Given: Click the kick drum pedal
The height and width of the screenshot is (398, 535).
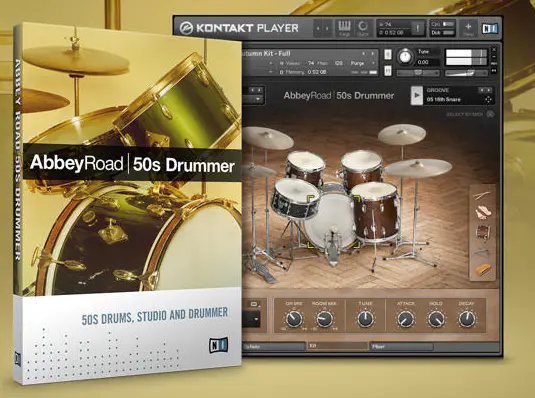Looking at the screenshot, I should pyautogui.click(x=332, y=248).
